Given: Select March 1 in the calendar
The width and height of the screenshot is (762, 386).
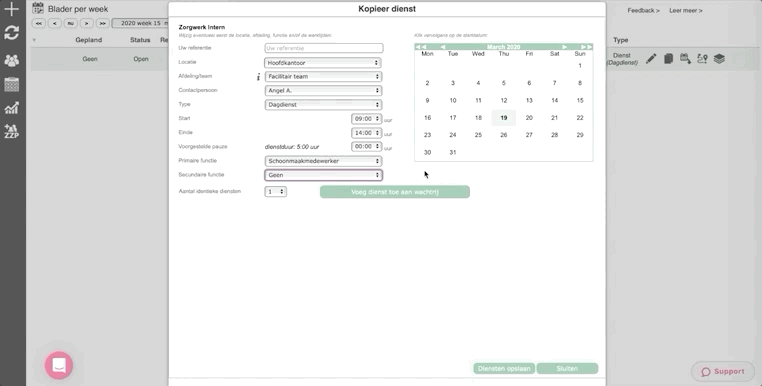Looking at the screenshot, I should 580,66.
